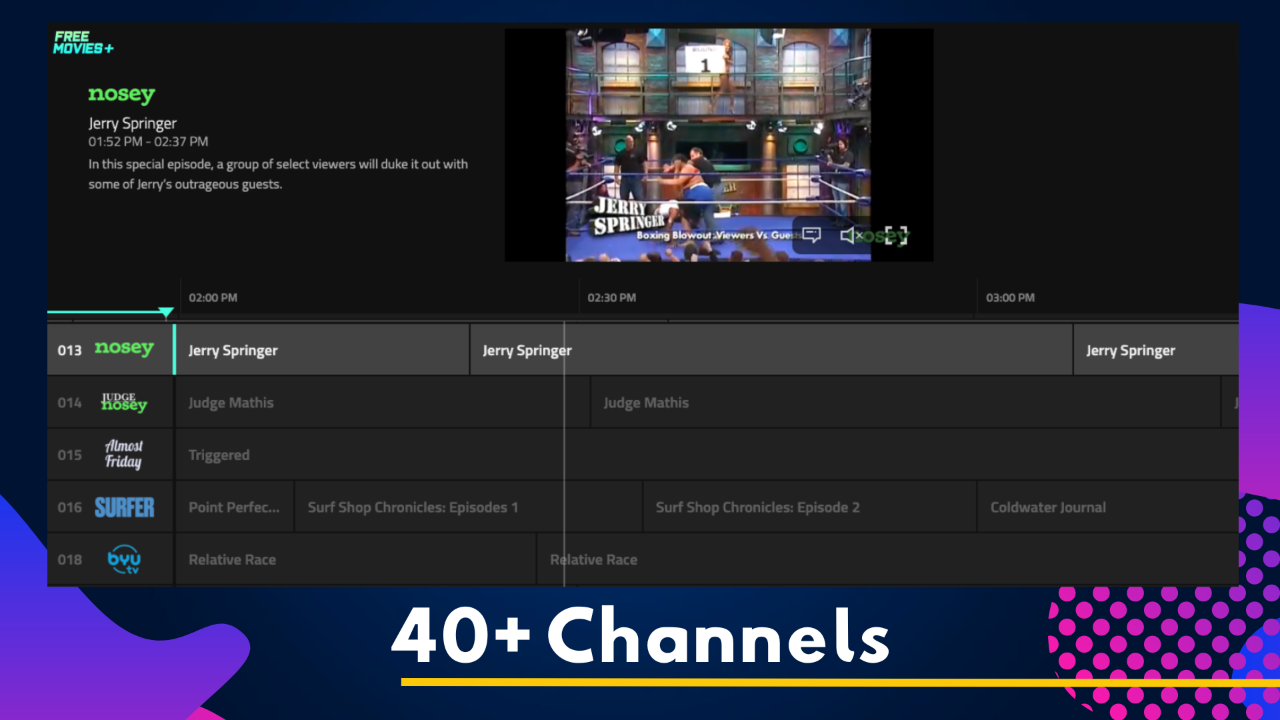Select the 03:00 PM timeline header
Viewport: 1280px width, 720px height.
(1010, 297)
